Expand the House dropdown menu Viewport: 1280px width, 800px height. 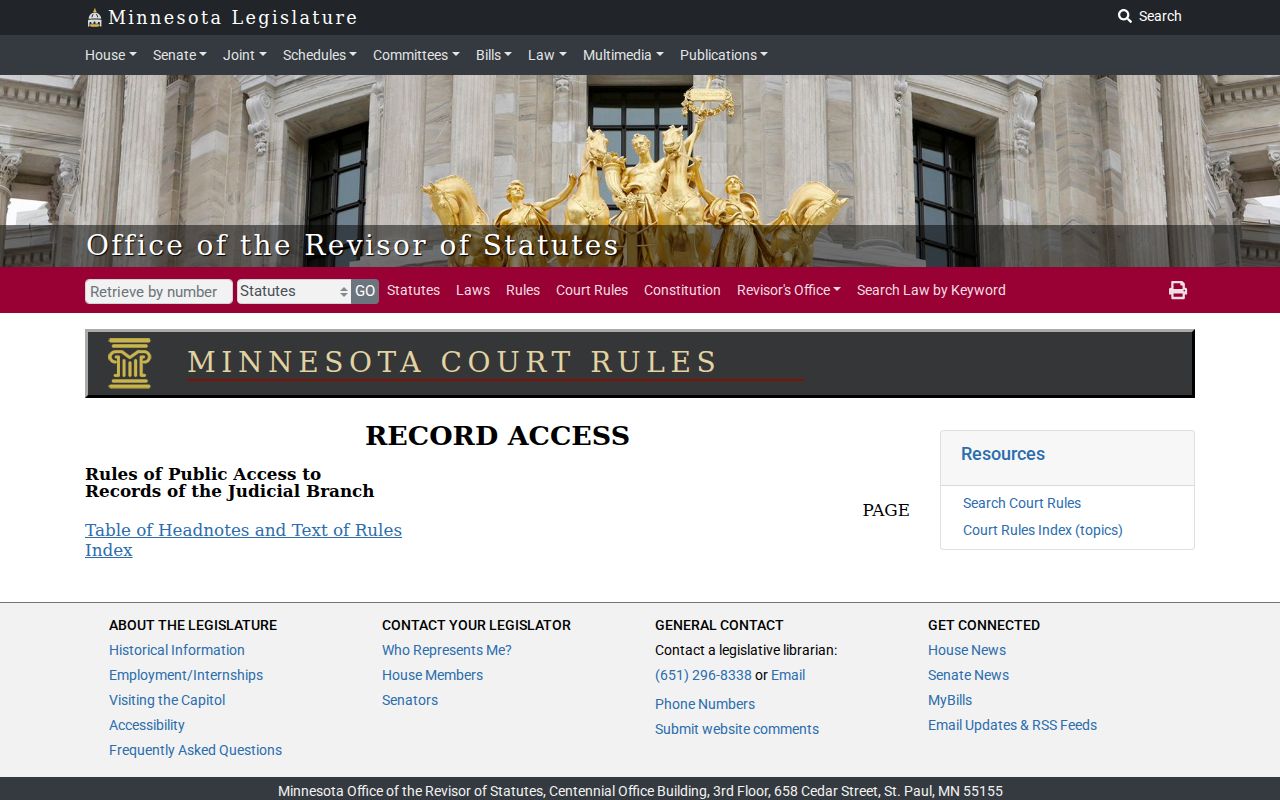tap(110, 55)
